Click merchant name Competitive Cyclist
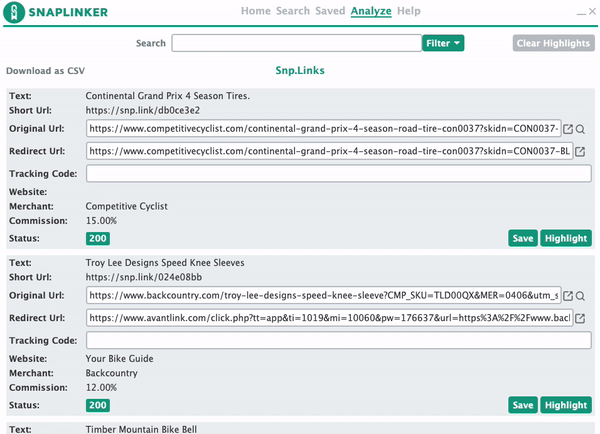600x434 pixels. point(127,206)
